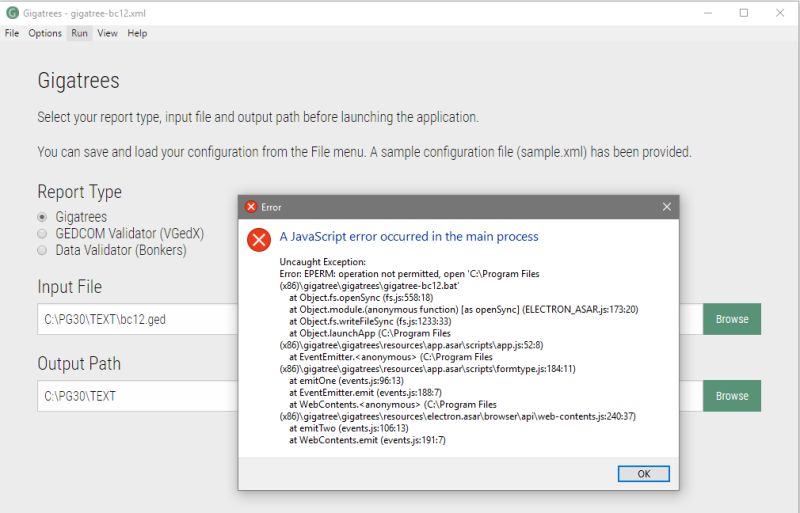800x513 pixels.
Task: Click the 'at EventEmitter.emit' stack line
Action: tap(365, 393)
